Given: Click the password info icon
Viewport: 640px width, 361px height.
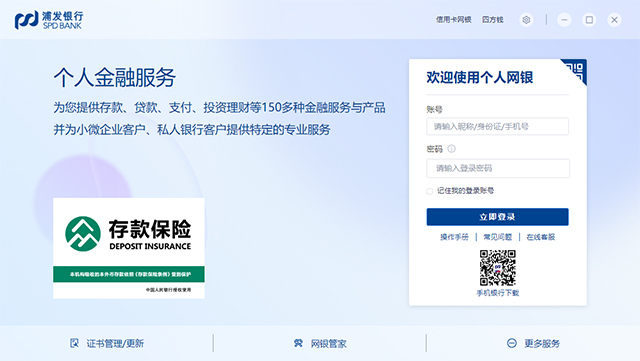Looking at the screenshot, I should pos(451,149).
